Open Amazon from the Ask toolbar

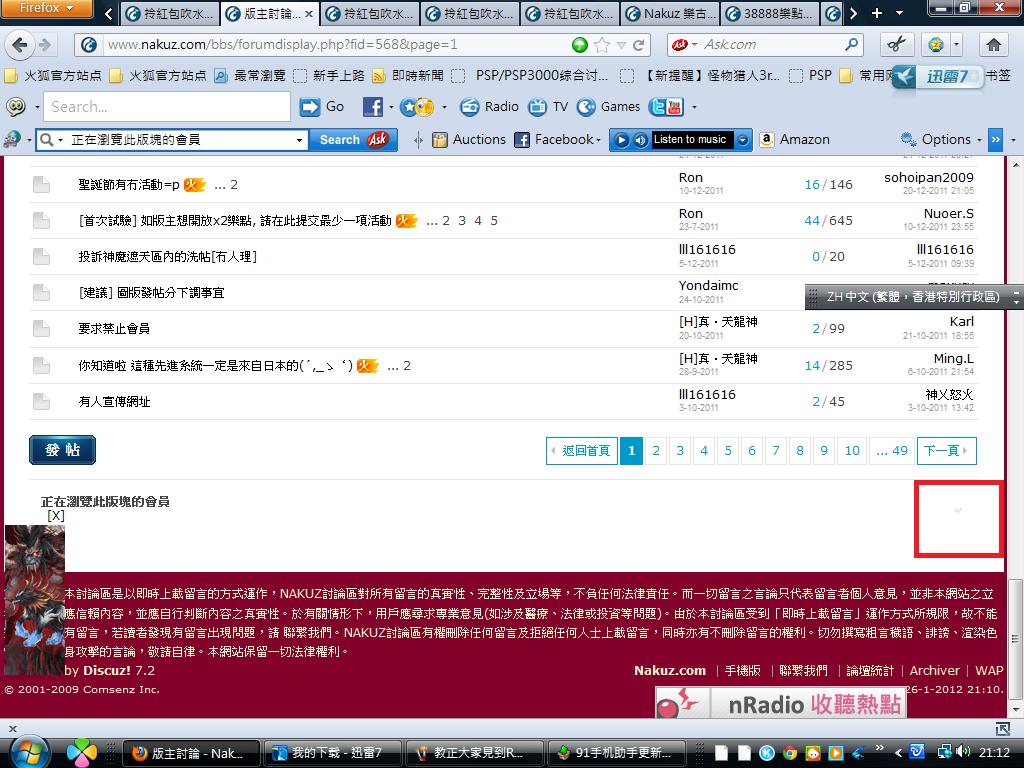pos(795,139)
